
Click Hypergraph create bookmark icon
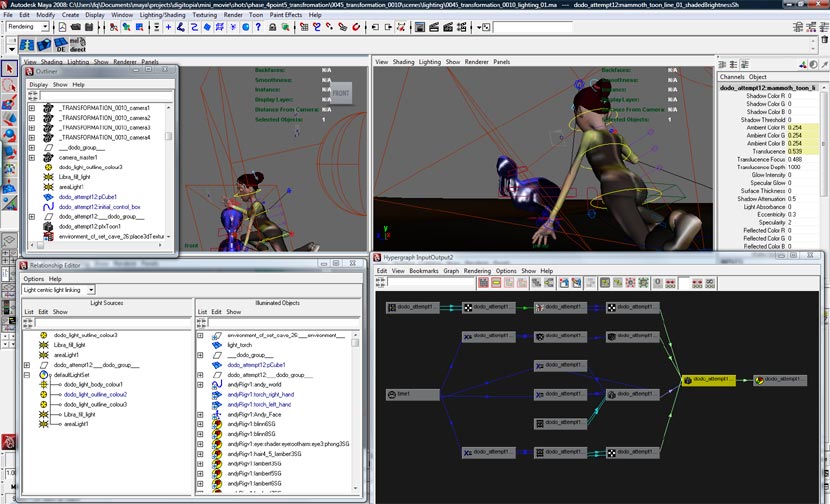564,283
